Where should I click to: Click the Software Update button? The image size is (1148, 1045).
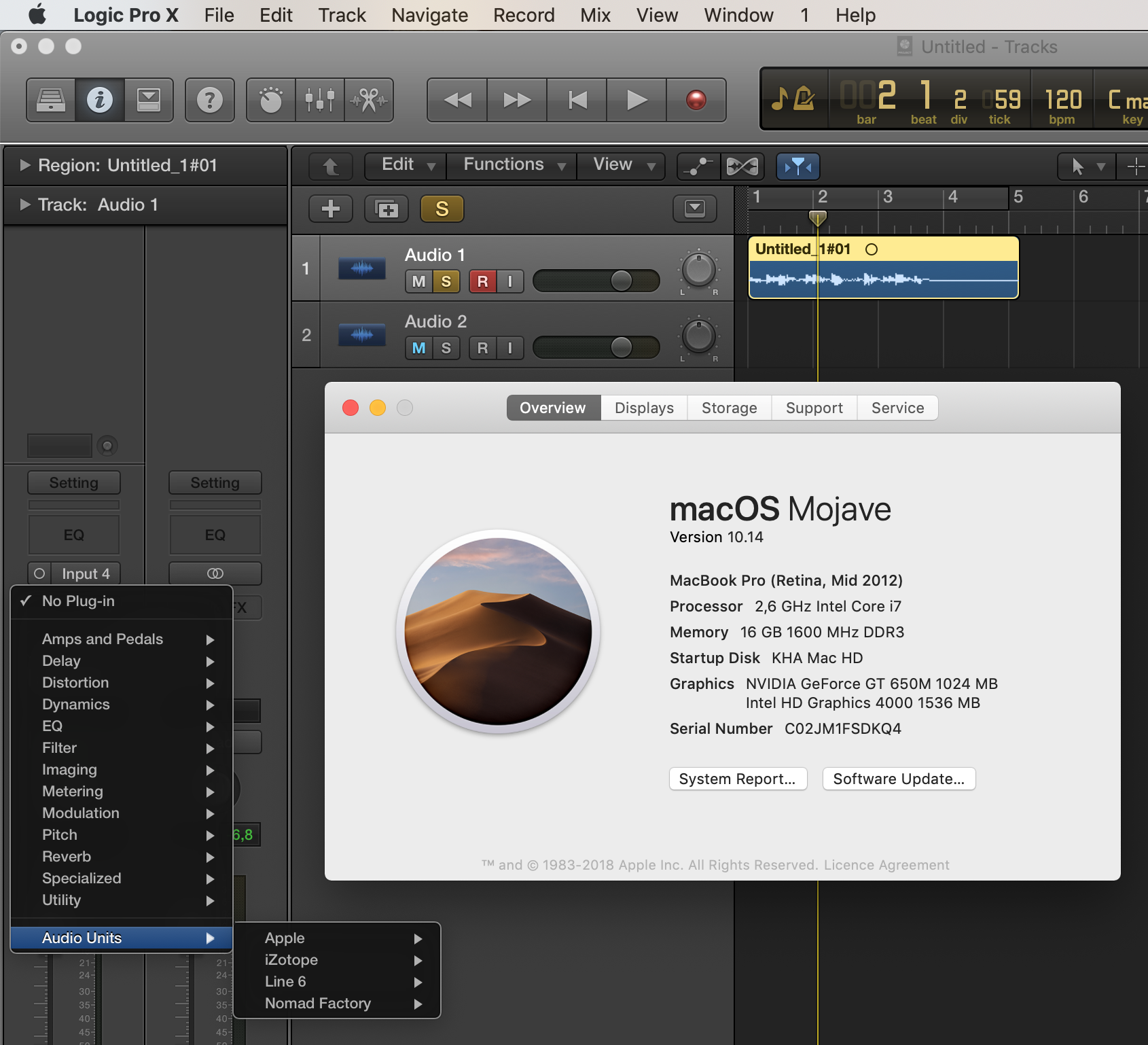[898, 779]
